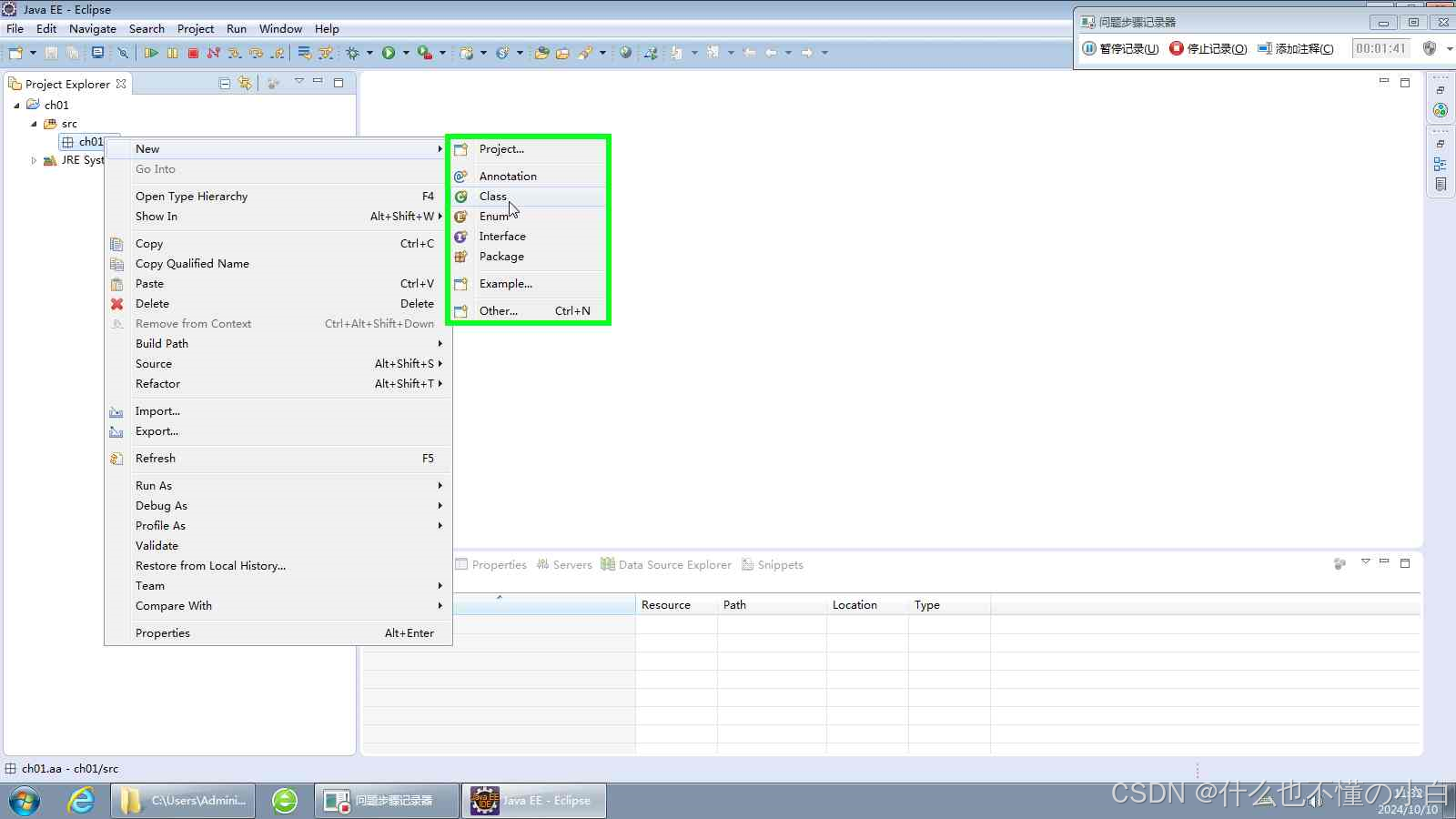
Task: Expand the JRE System Library node
Action: [x=34, y=160]
